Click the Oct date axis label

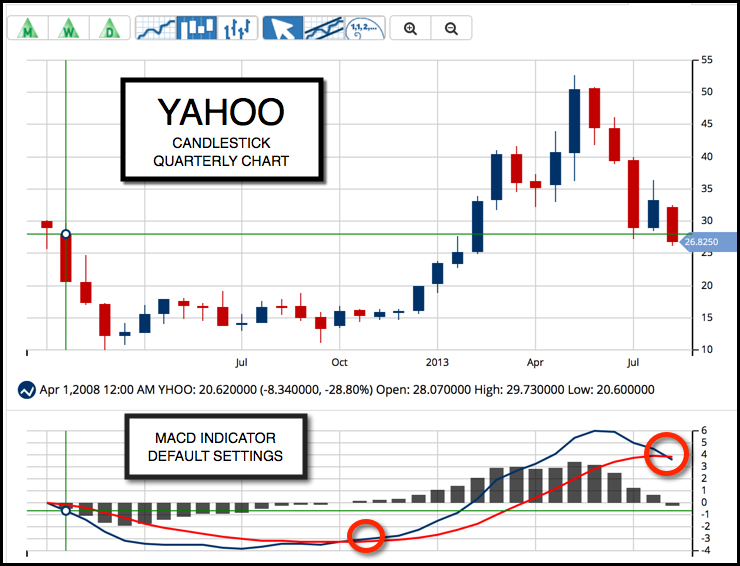click(x=339, y=363)
